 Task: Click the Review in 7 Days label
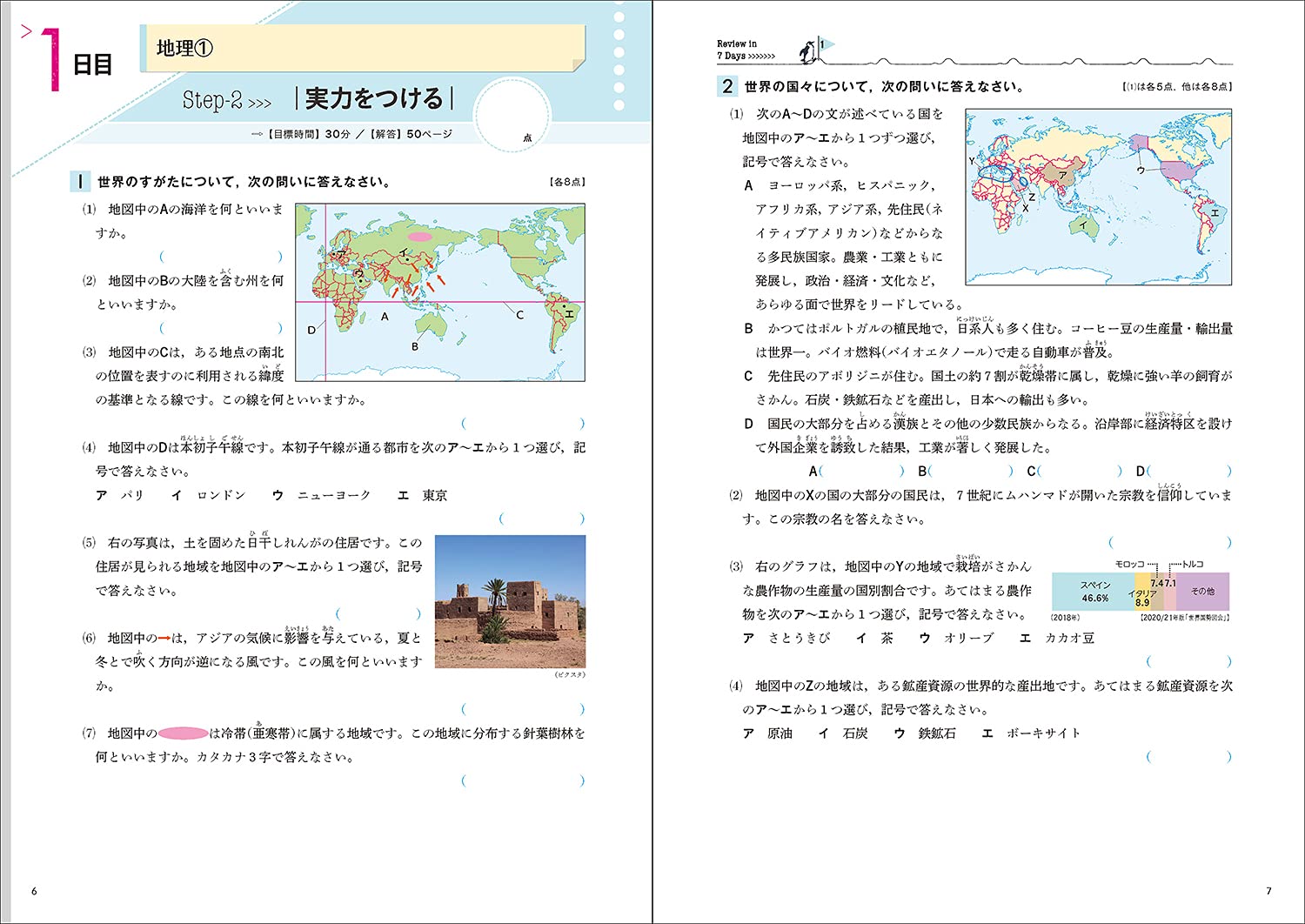[745, 50]
